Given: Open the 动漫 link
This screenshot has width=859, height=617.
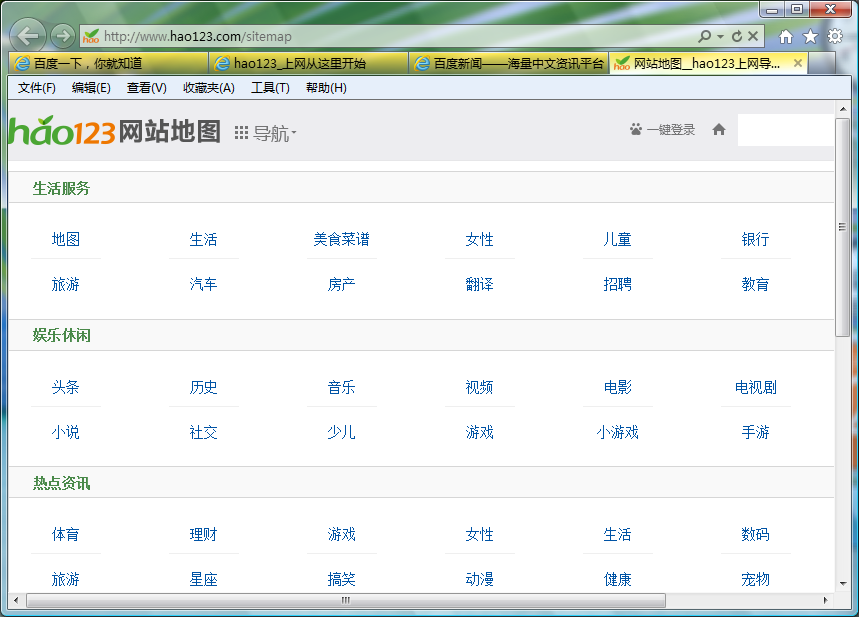Looking at the screenshot, I should (x=479, y=579).
